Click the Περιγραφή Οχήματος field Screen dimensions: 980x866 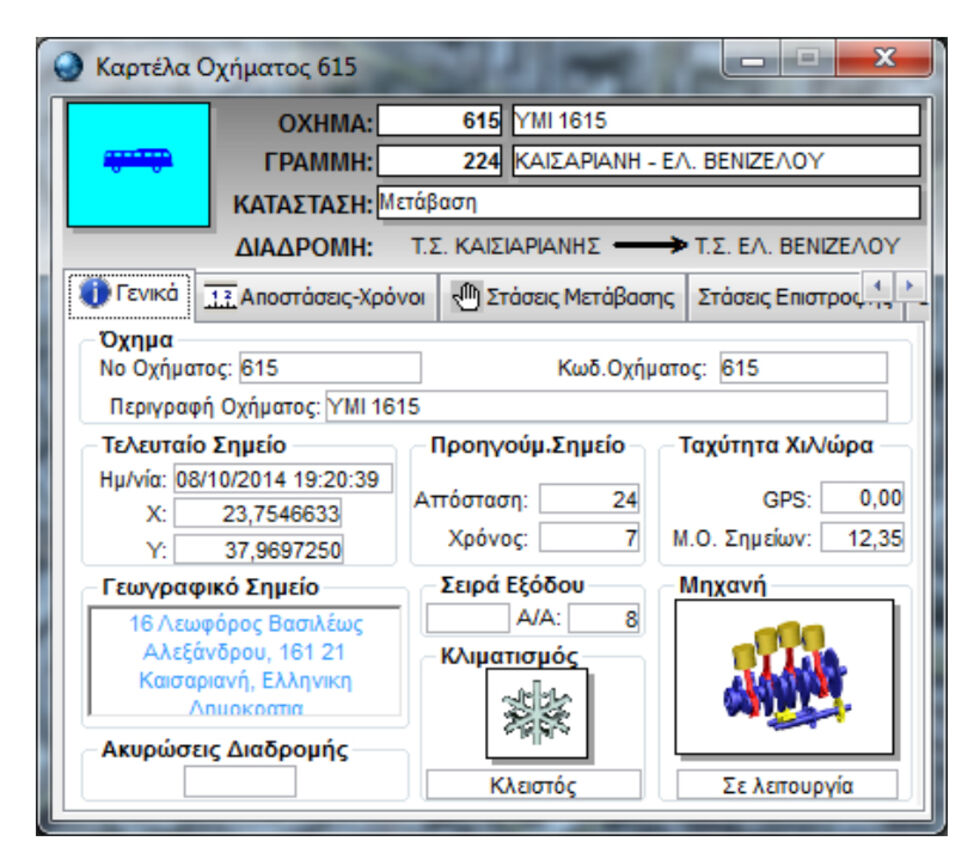606,407
